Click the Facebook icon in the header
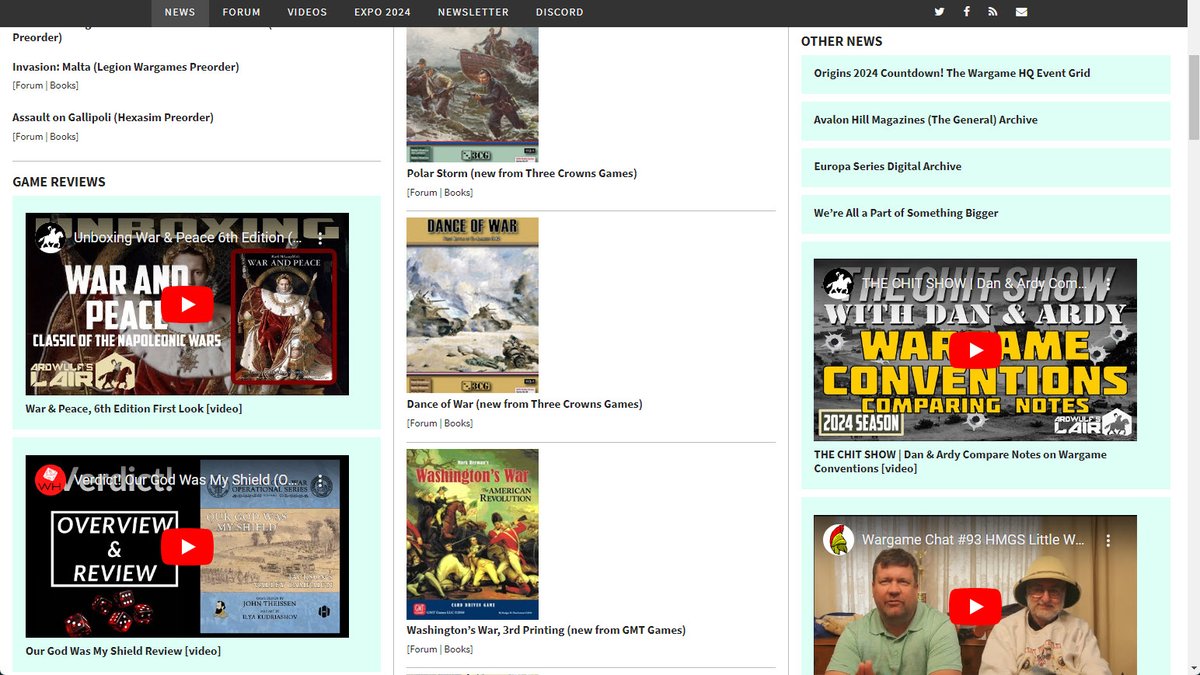Screen dimensions: 1200x675 tap(966, 12)
